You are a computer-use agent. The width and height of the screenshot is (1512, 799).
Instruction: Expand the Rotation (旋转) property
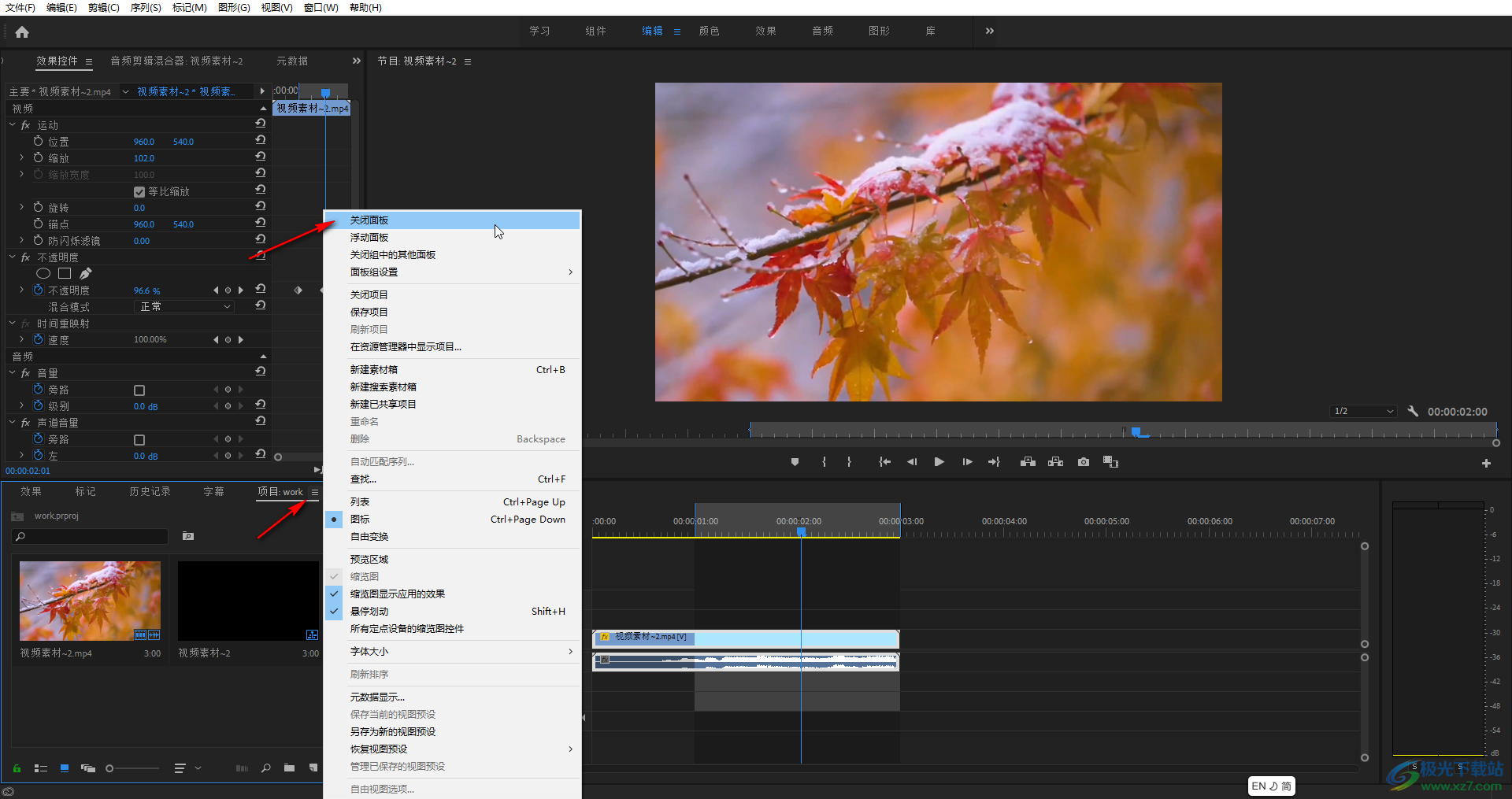[22, 207]
